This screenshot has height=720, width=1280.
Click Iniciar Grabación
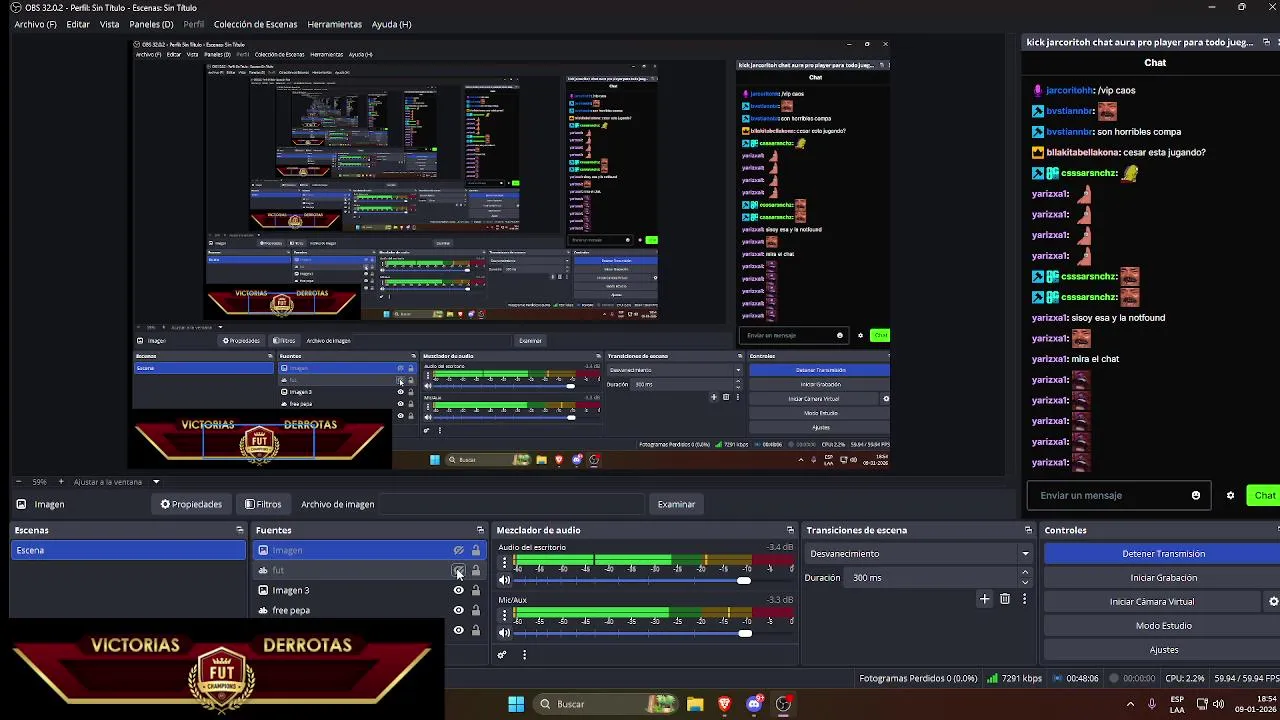tap(1163, 578)
